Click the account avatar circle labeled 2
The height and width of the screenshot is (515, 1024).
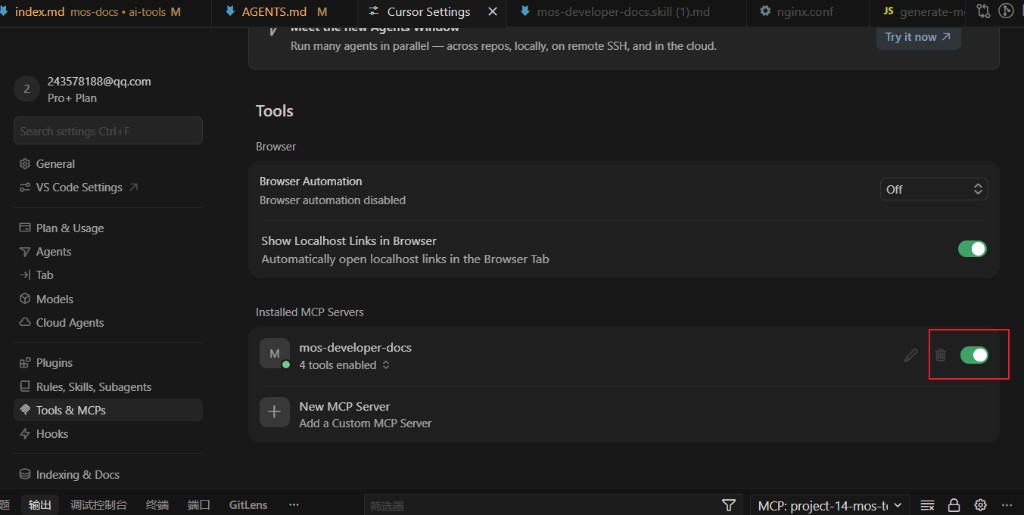(27, 89)
